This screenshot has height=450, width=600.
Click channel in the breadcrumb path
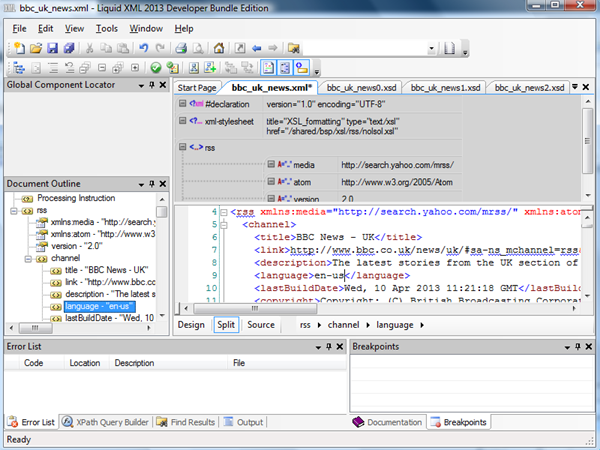click(x=343, y=325)
